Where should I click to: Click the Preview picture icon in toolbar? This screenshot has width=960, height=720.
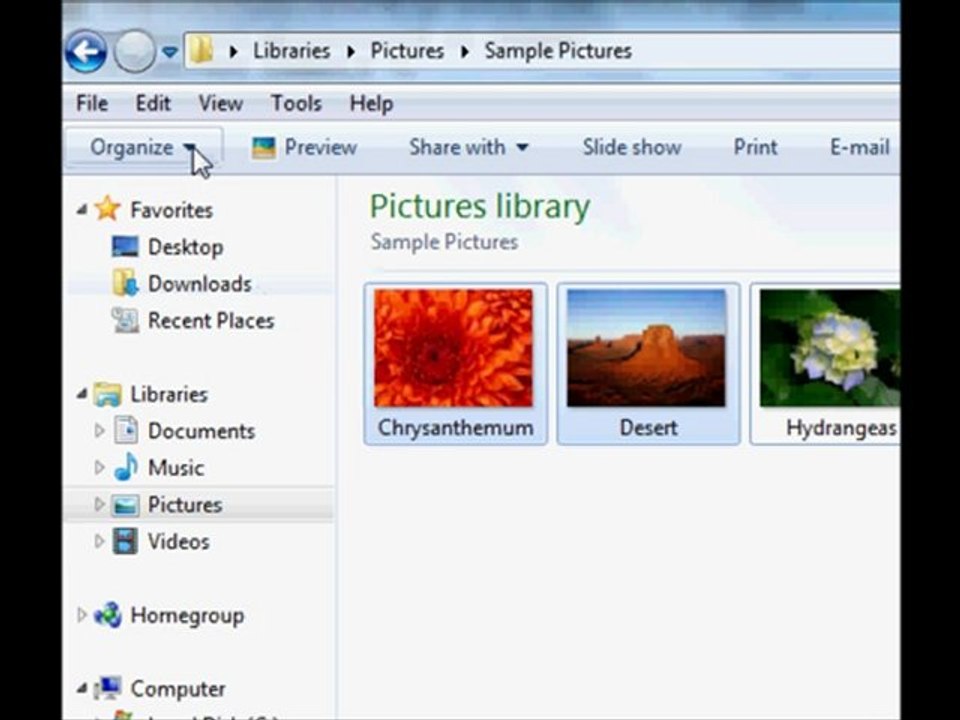point(264,148)
